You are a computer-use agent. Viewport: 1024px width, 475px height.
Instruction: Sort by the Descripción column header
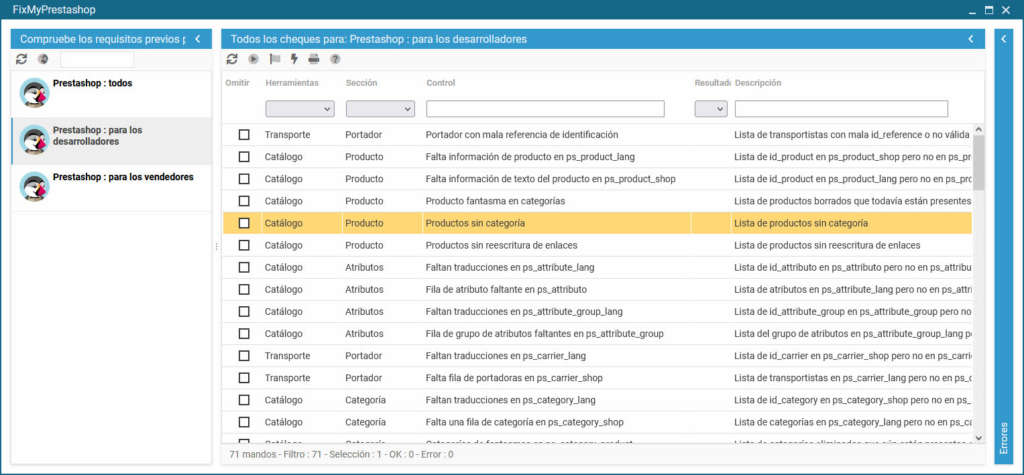[x=758, y=83]
